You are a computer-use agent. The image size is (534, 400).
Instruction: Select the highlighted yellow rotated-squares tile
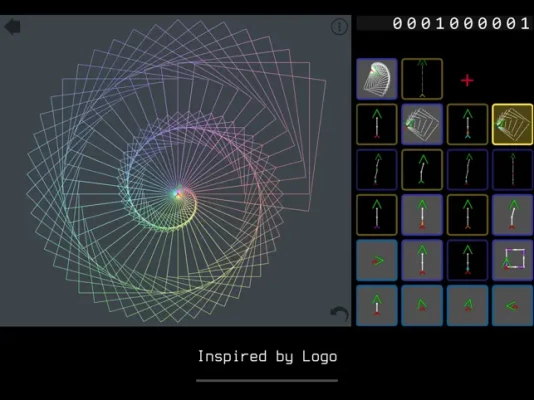coord(513,124)
